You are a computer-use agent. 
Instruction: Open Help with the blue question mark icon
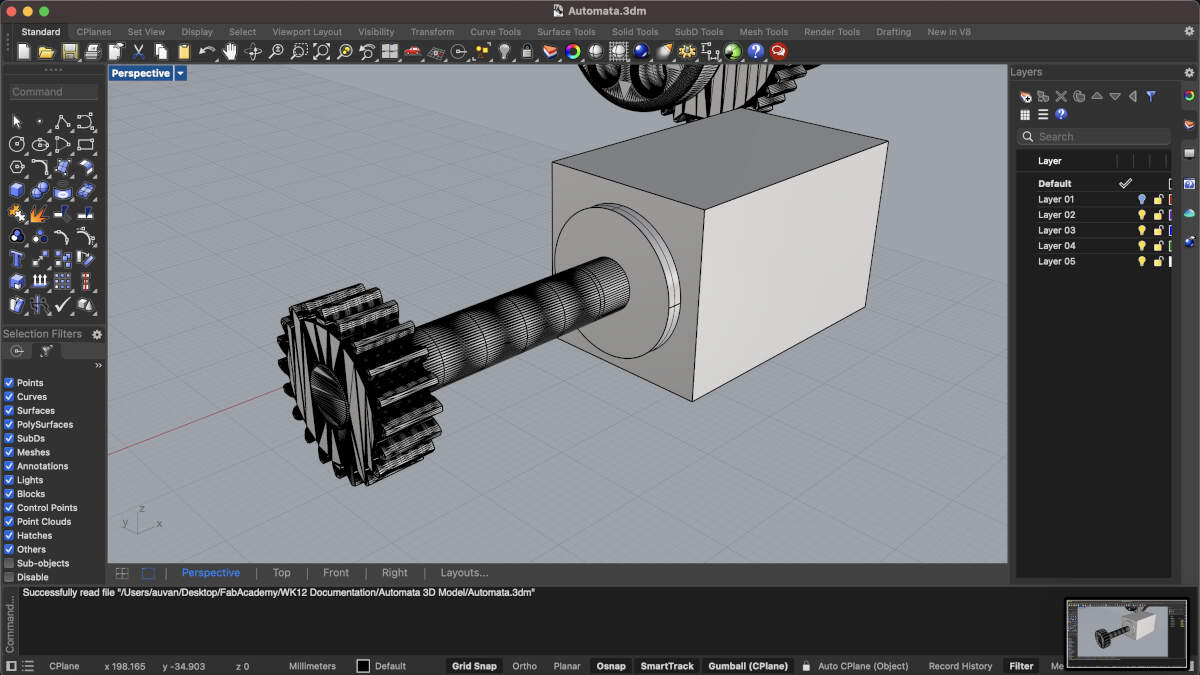coord(755,51)
